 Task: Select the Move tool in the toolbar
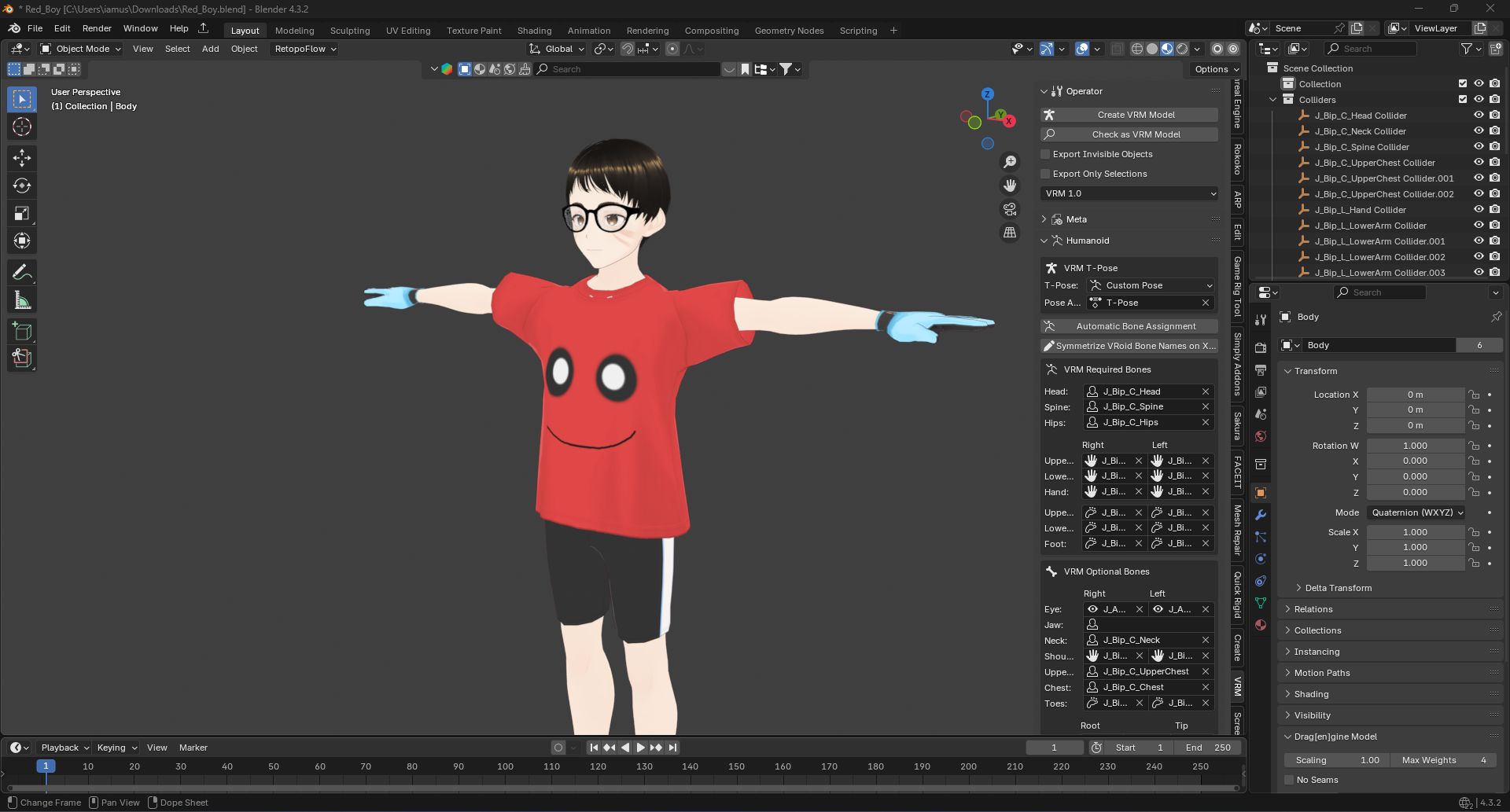(x=21, y=158)
